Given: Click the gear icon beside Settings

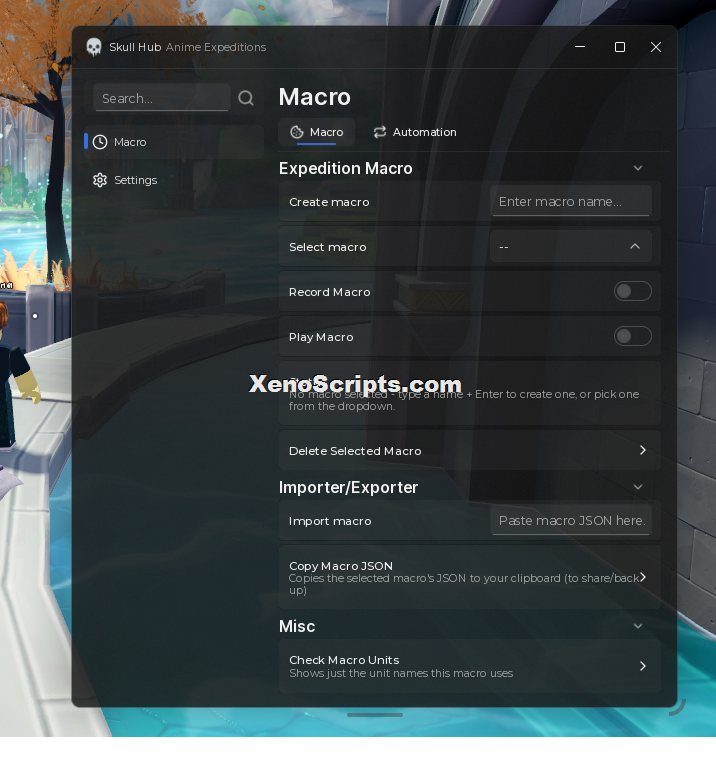Looking at the screenshot, I should (100, 180).
